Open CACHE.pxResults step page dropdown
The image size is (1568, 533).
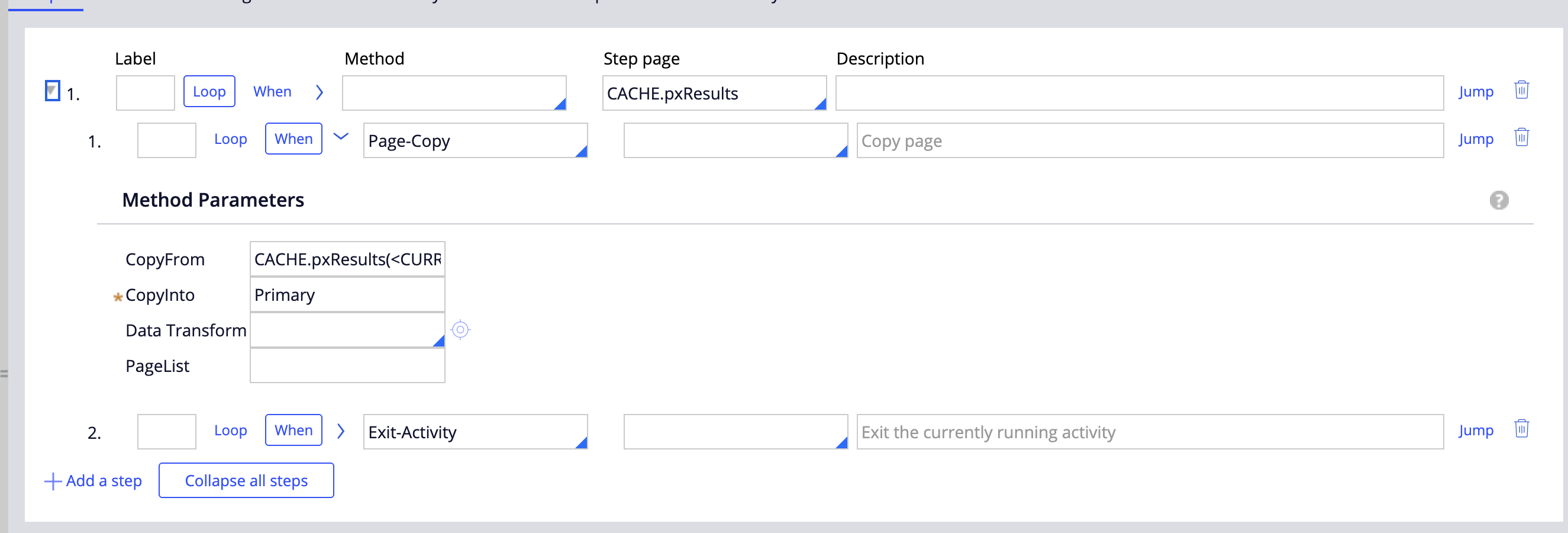point(820,104)
